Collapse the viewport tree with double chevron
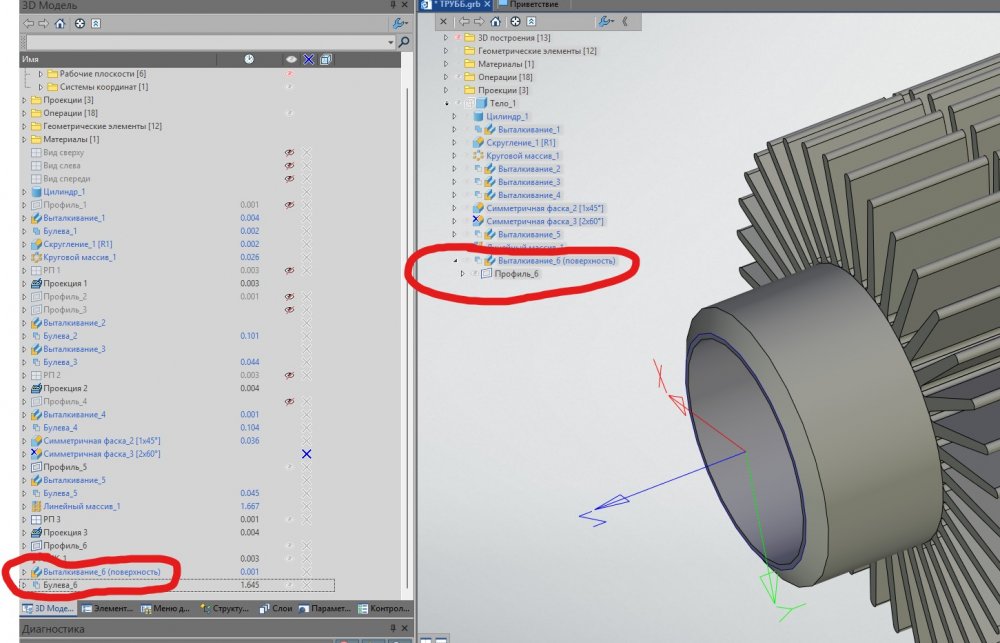Viewport: 1000px width, 643px height. 625,22
